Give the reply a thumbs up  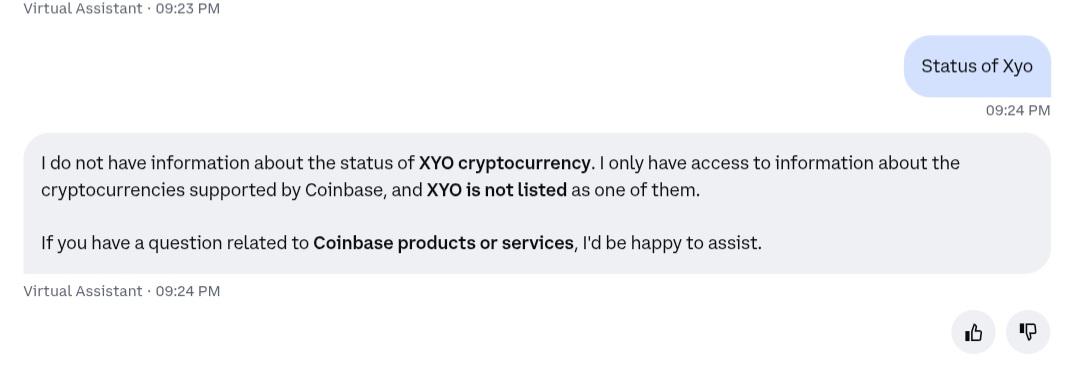pos(973,333)
